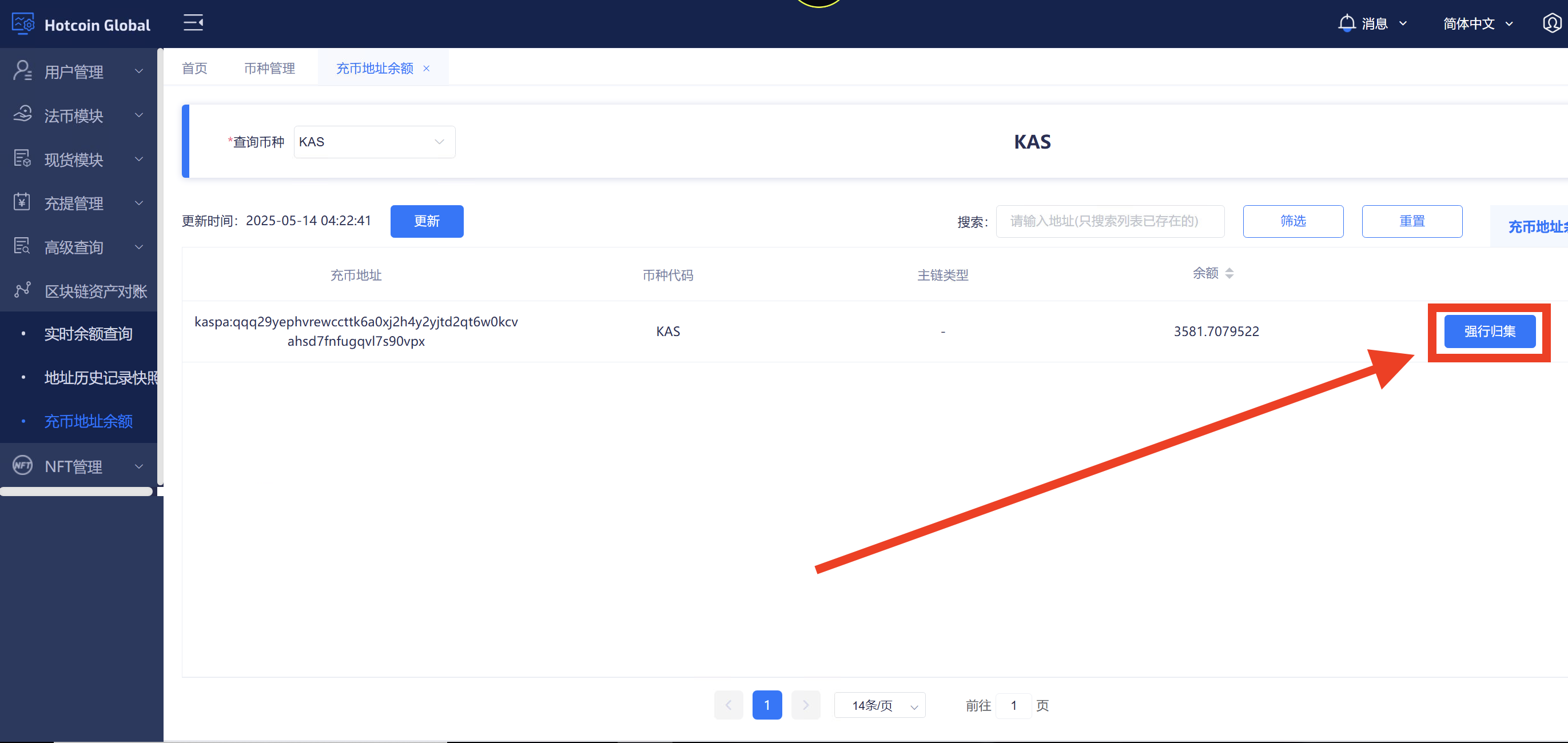Open the notification bell icon
Screen dimensions: 1568x743
[1347, 22]
